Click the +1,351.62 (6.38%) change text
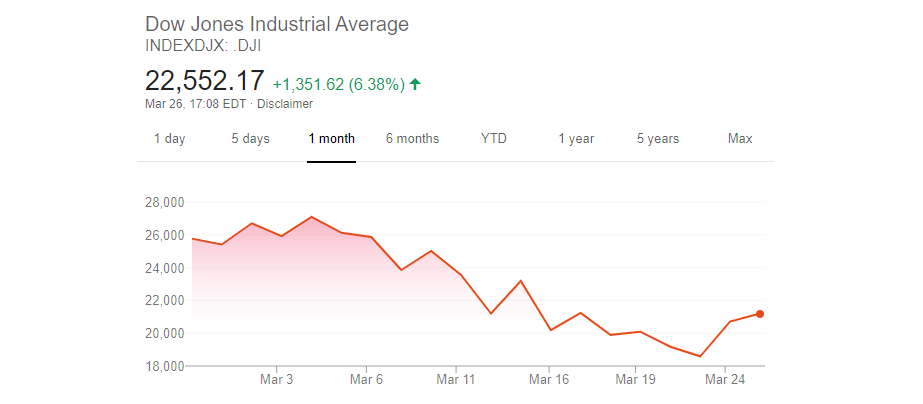Screen dimensions: 923x404 338,85
